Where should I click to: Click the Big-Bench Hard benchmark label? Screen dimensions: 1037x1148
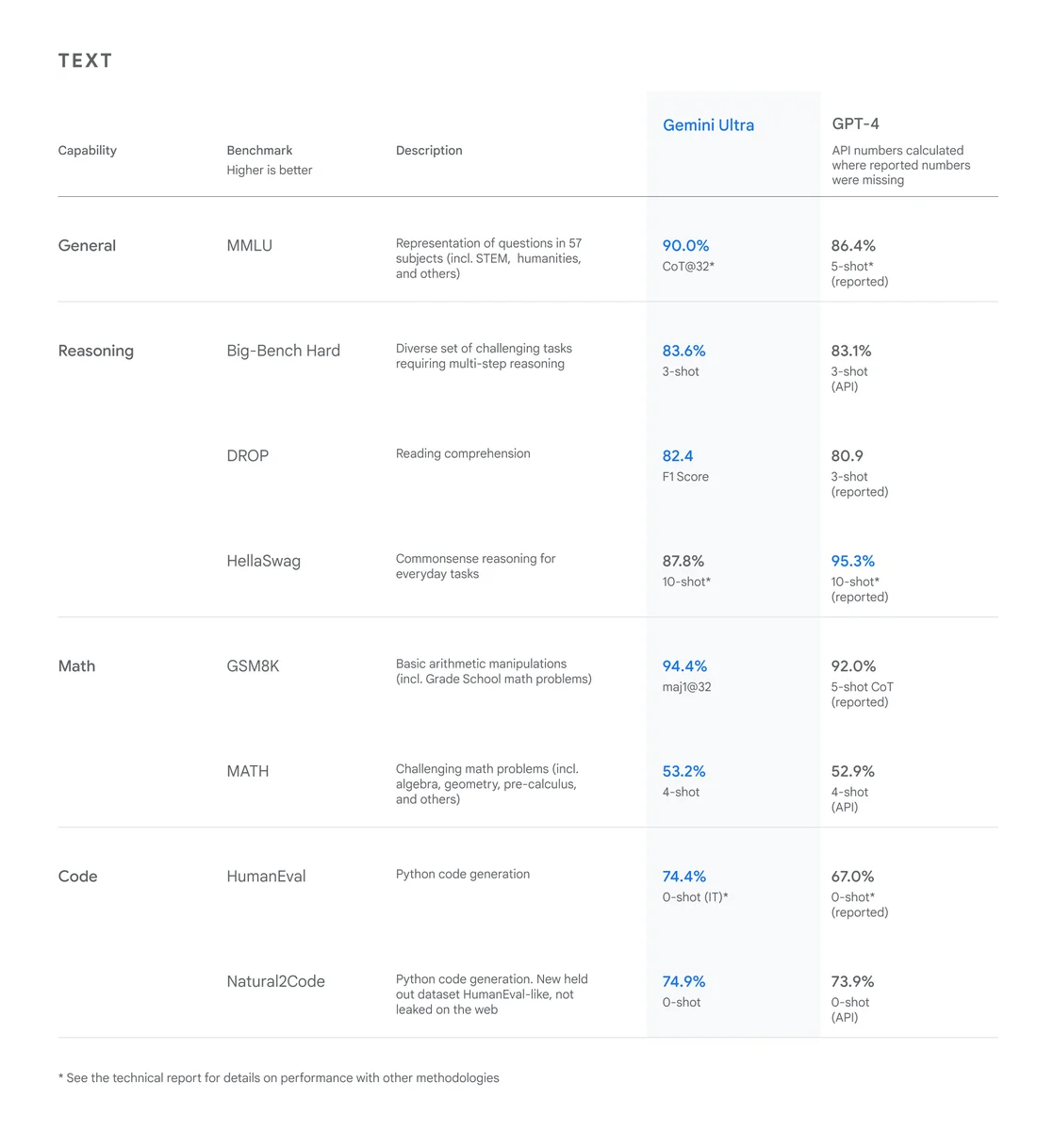283,351
